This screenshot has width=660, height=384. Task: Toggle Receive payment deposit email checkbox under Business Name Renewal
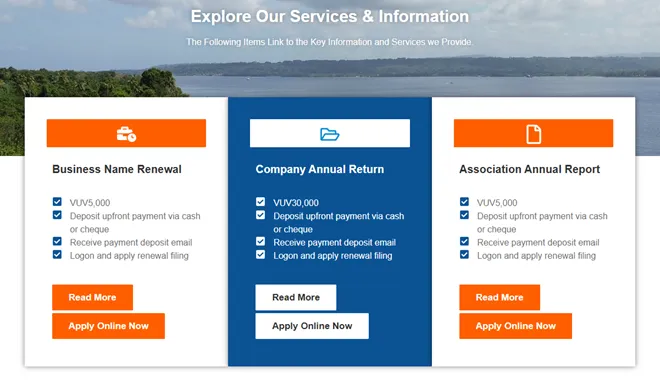57,241
